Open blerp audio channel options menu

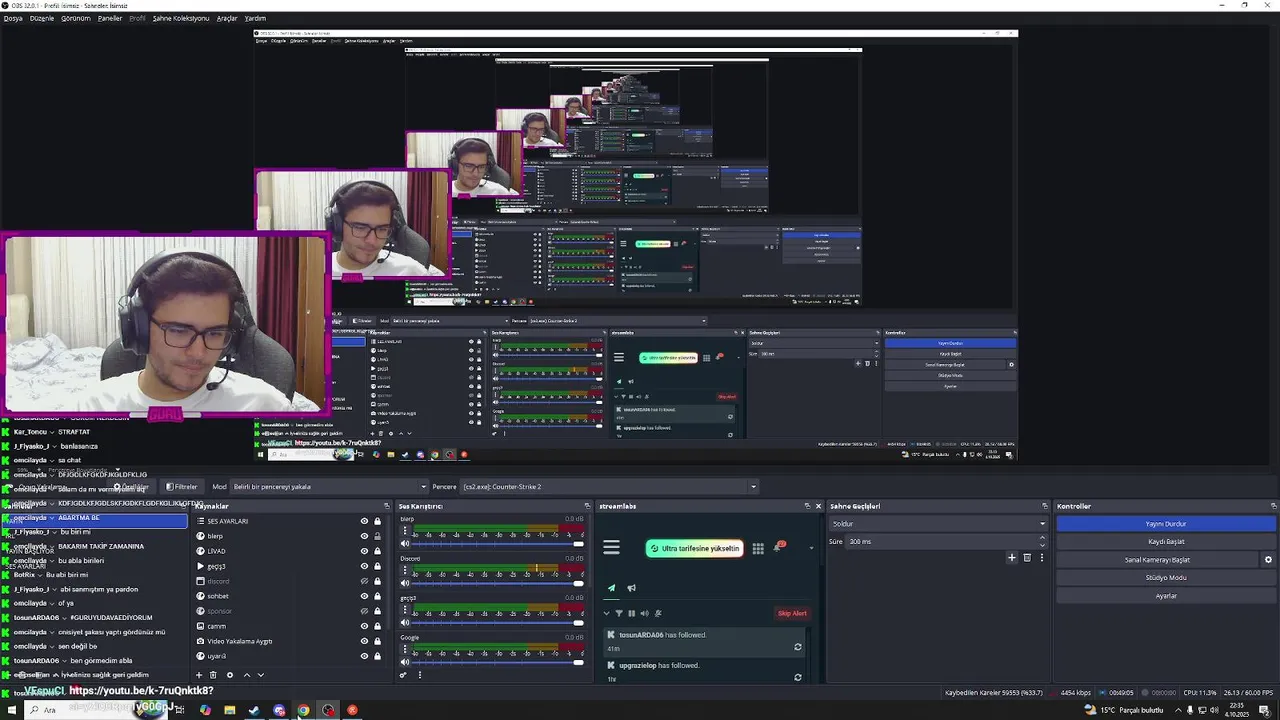tap(405, 530)
